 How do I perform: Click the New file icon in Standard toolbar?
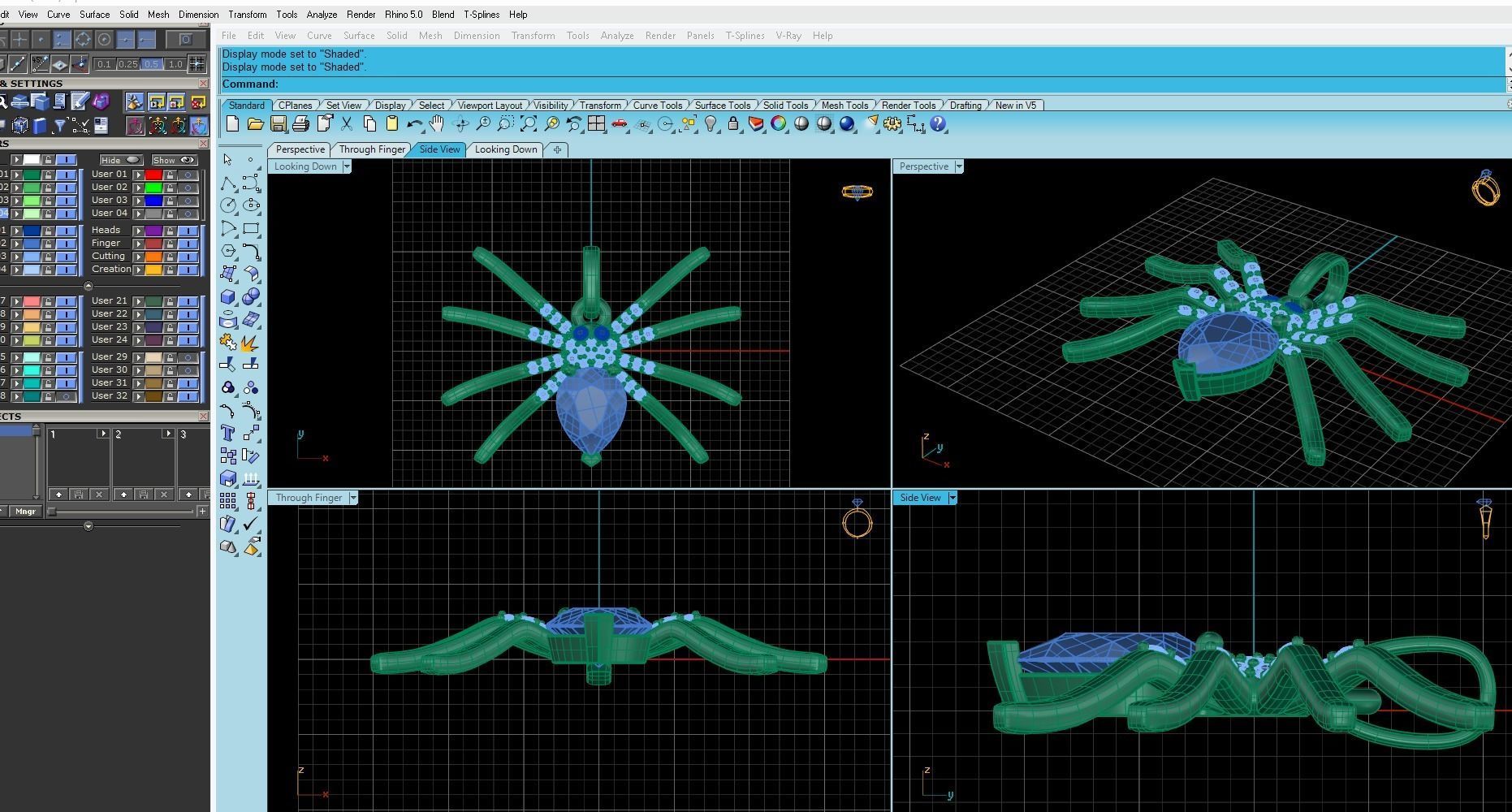[x=232, y=123]
